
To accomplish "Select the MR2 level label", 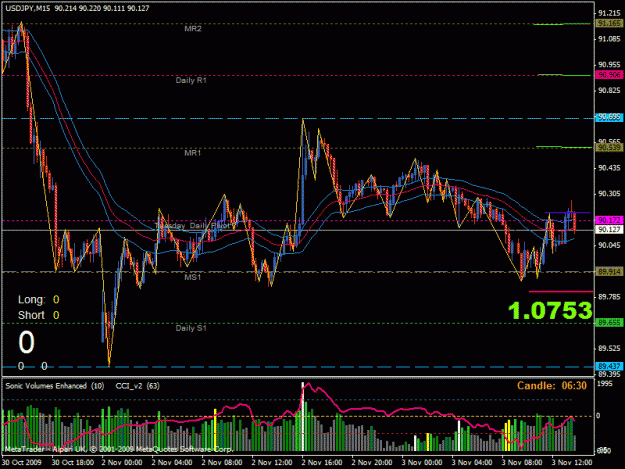I will 193,29.
